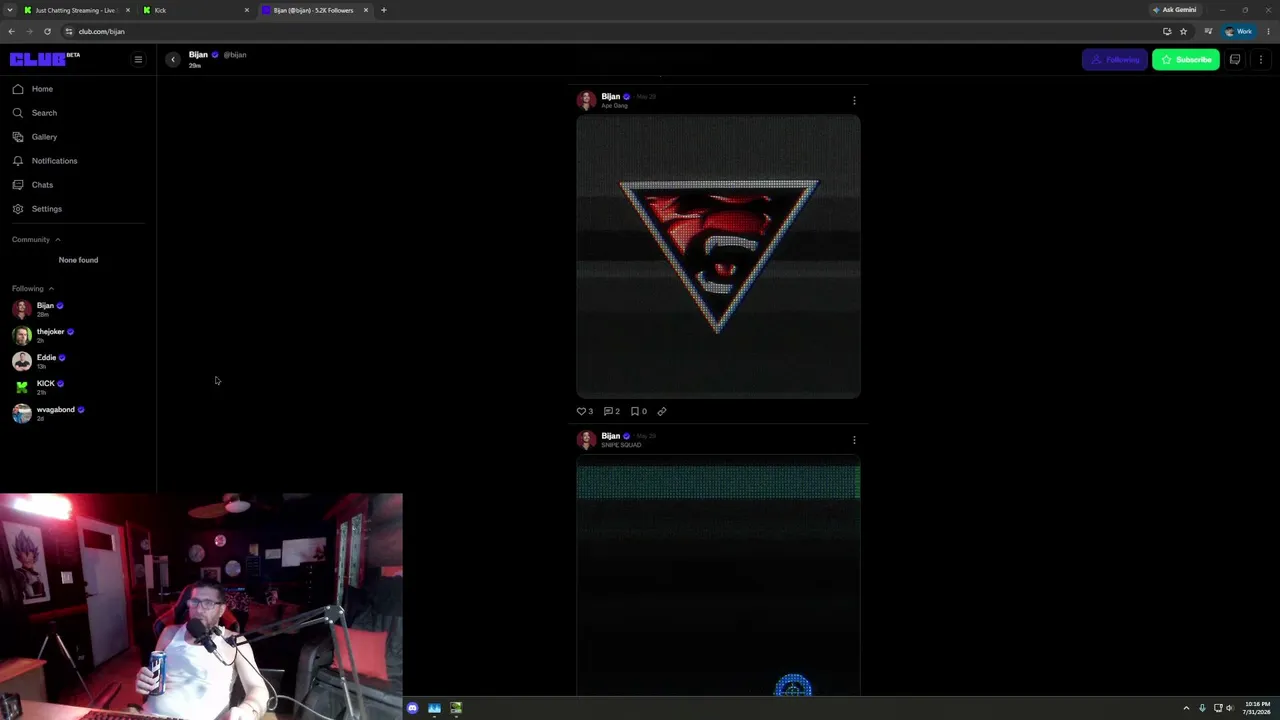Image resolution: width=1280 pixels, height=720 pixels.
Task: Open Discord from the taskbar
Action: (412, 708)
